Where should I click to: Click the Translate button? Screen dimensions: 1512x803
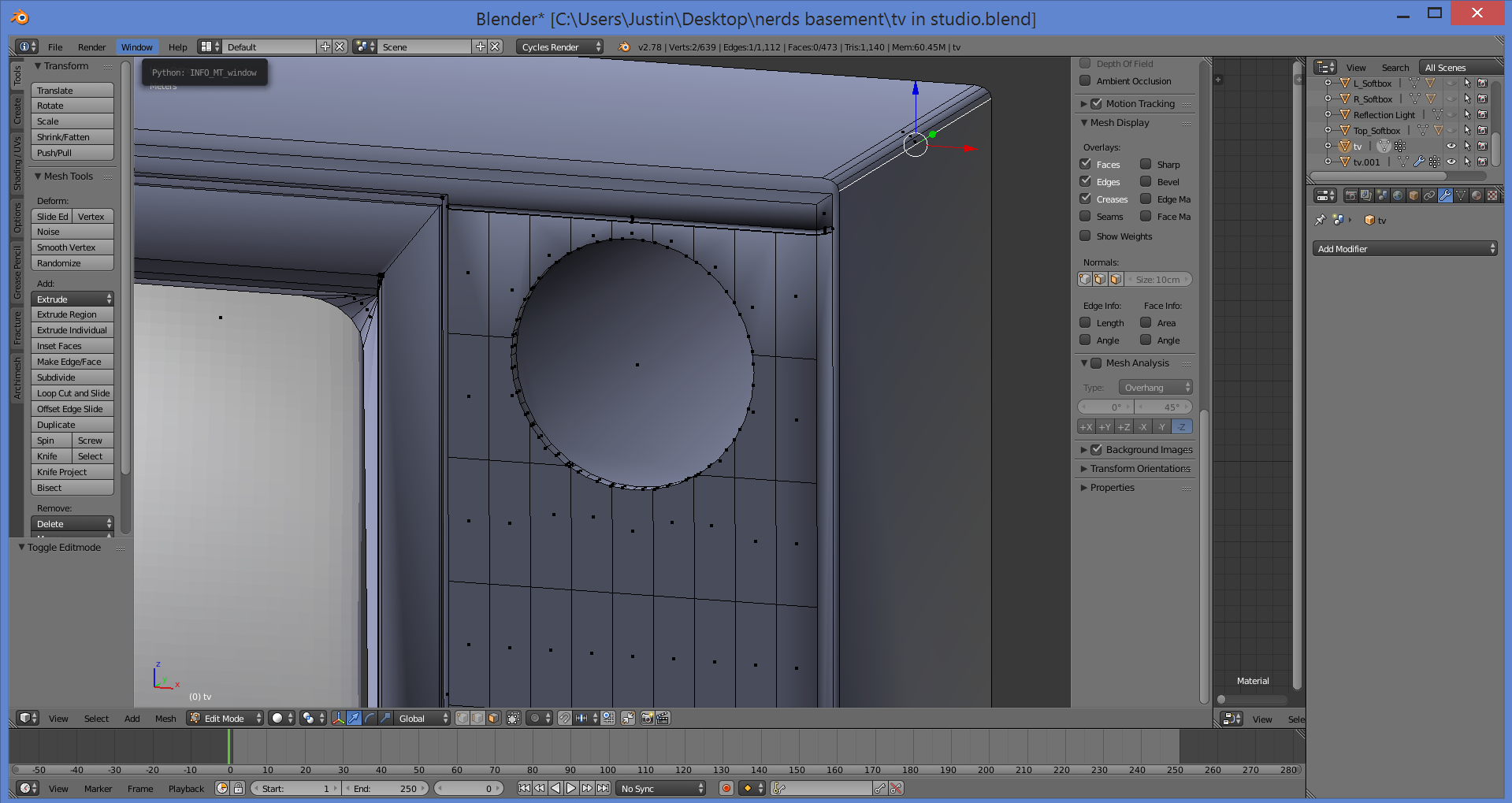pos(72,91)
